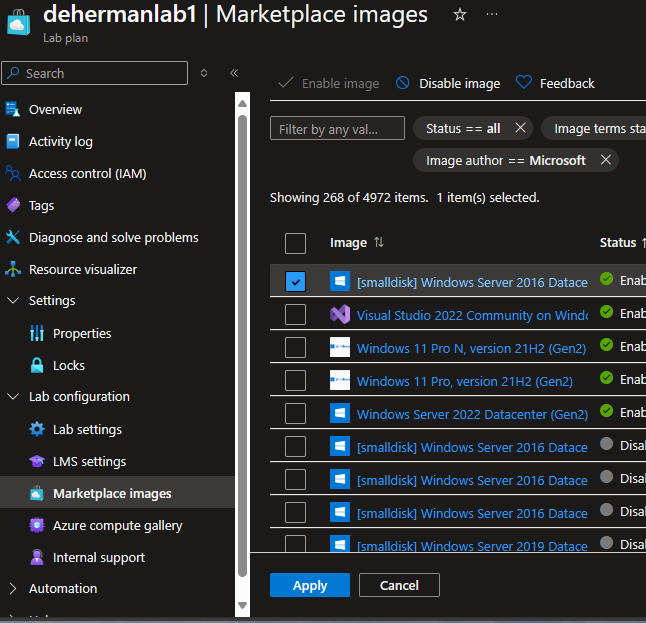Click the Azure compute gallery icon
The image size is (646, 623).
(37, 525)
